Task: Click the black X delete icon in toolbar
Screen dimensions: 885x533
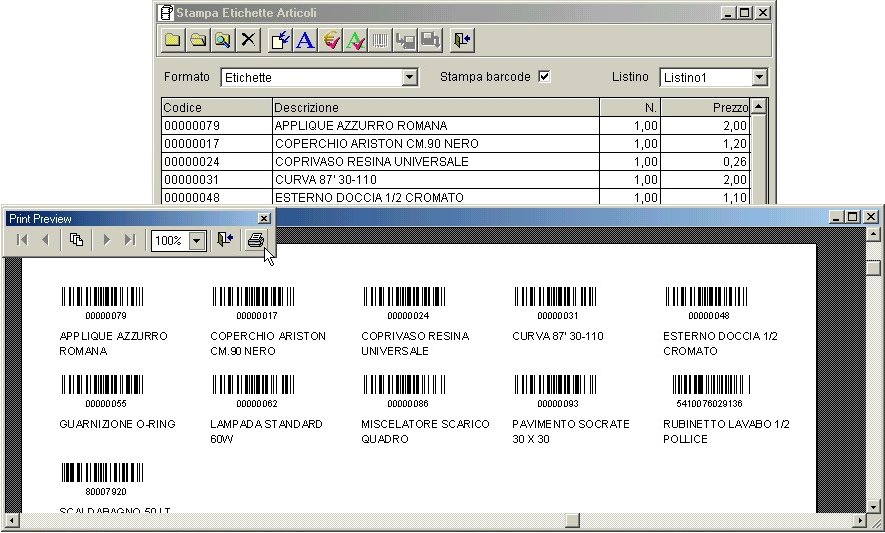Action: 248,40
